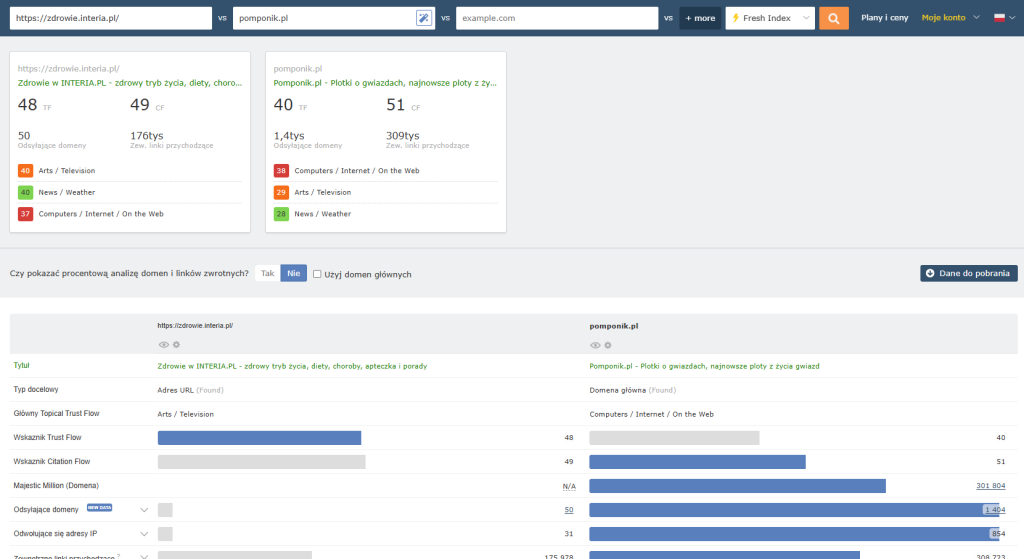1024x559 pixels.
Task: Open the Fresh Index dropdown
Action: (770, 18)
